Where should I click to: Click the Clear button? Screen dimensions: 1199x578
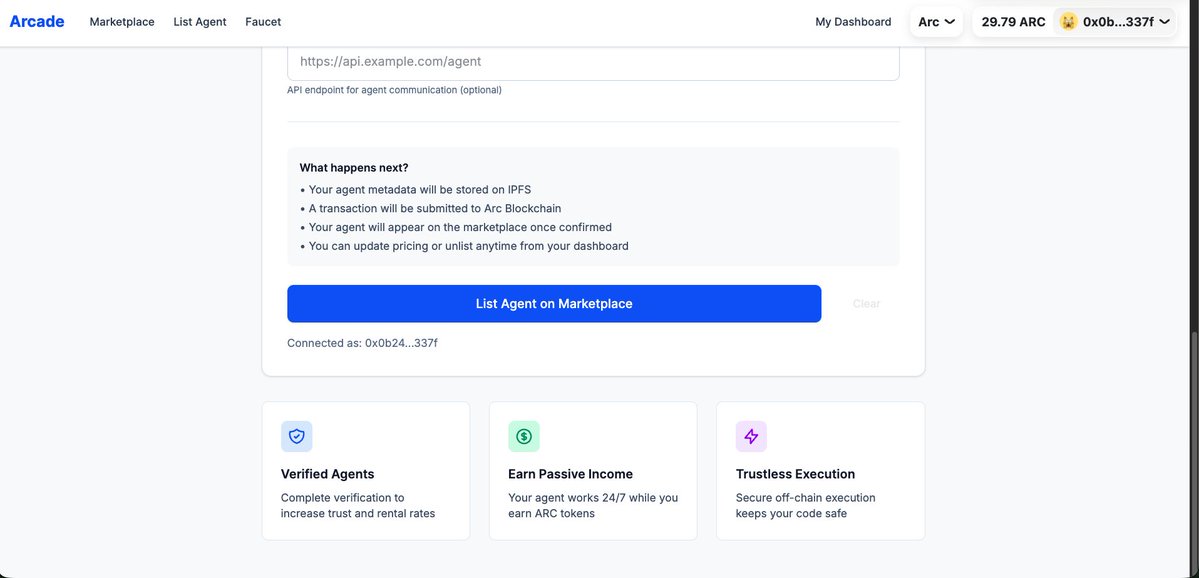click(x=866, y=304)
